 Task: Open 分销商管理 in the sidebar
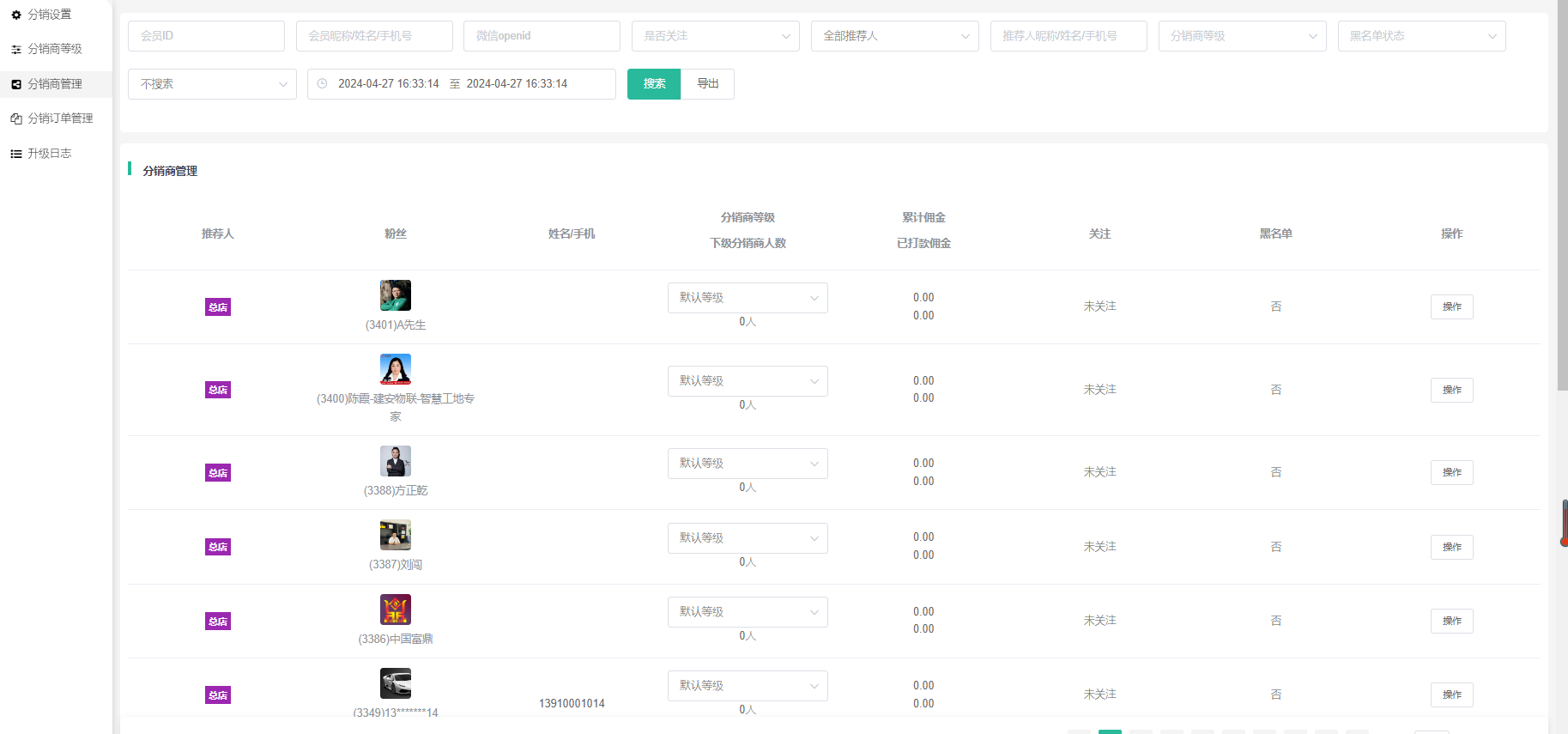[x=55, y=84]
